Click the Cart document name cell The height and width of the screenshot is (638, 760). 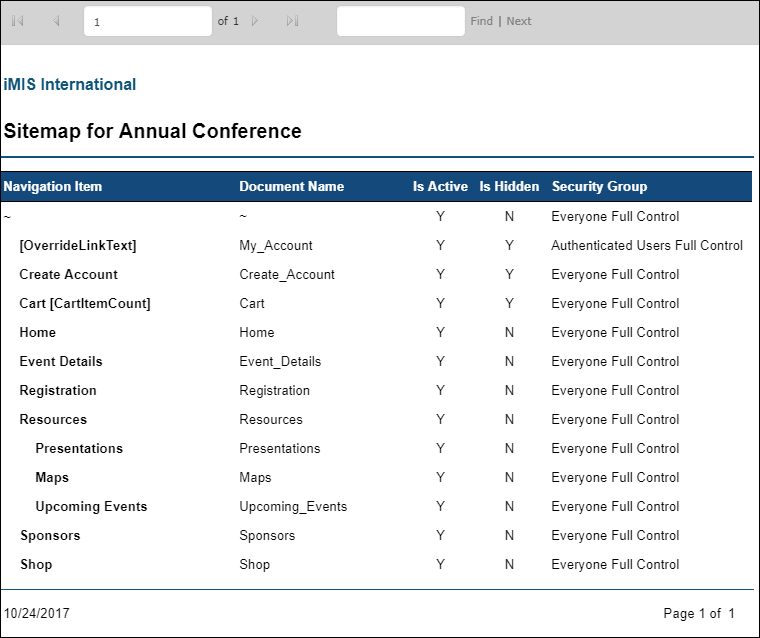(252, 303)
